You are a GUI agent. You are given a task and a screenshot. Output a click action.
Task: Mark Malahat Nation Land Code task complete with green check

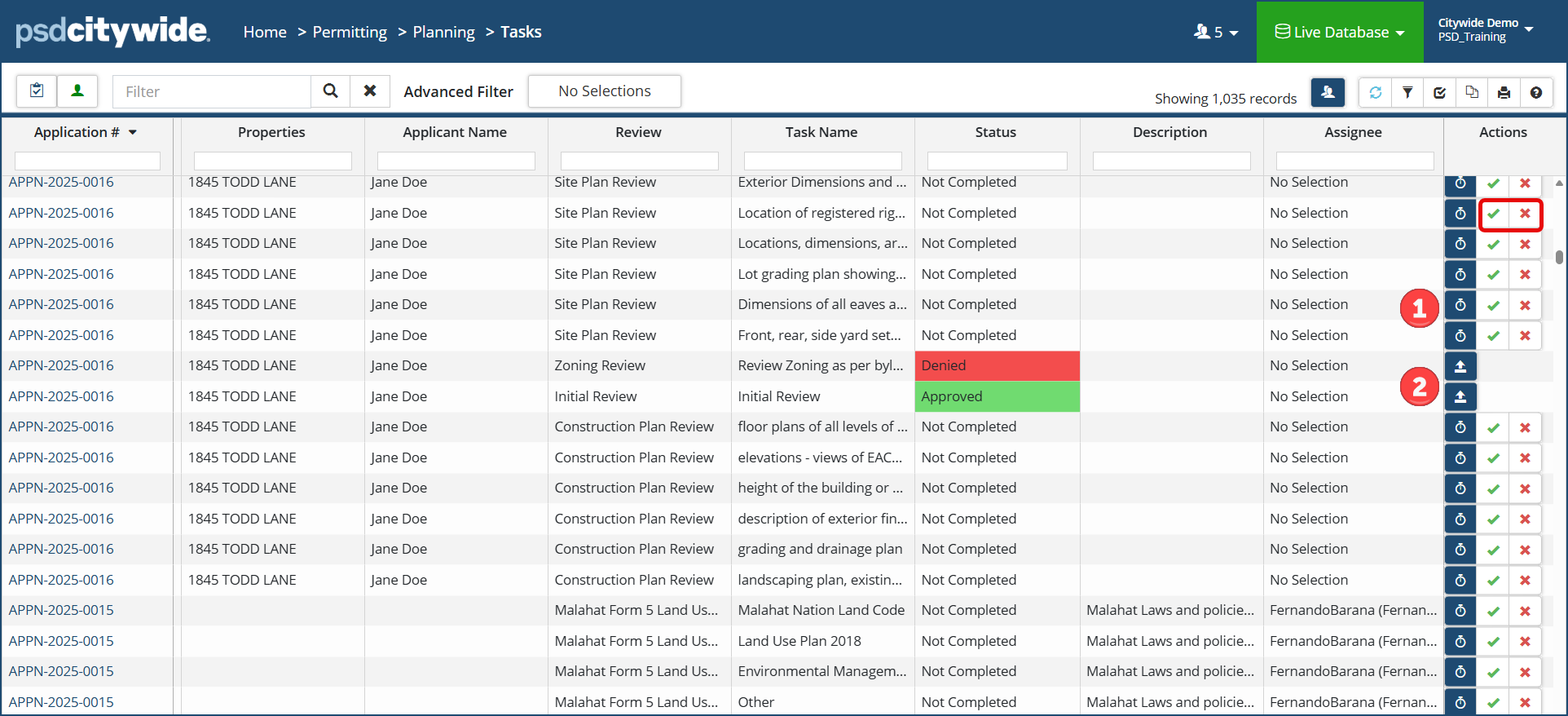coord(1493,611)
